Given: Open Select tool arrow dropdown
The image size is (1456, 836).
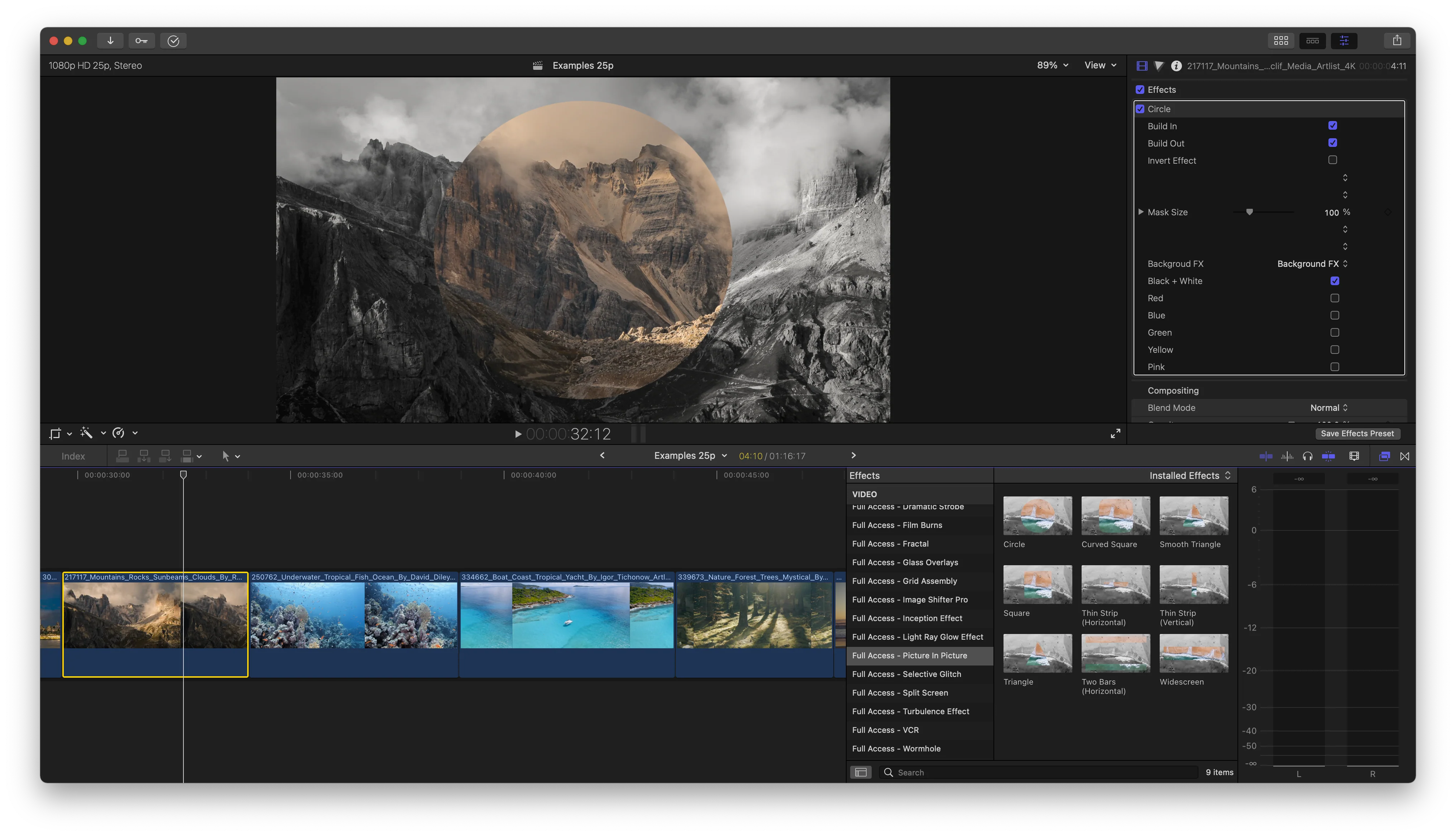Looking at the screenshot, I should pyautogui.click(x=231, y=456).
